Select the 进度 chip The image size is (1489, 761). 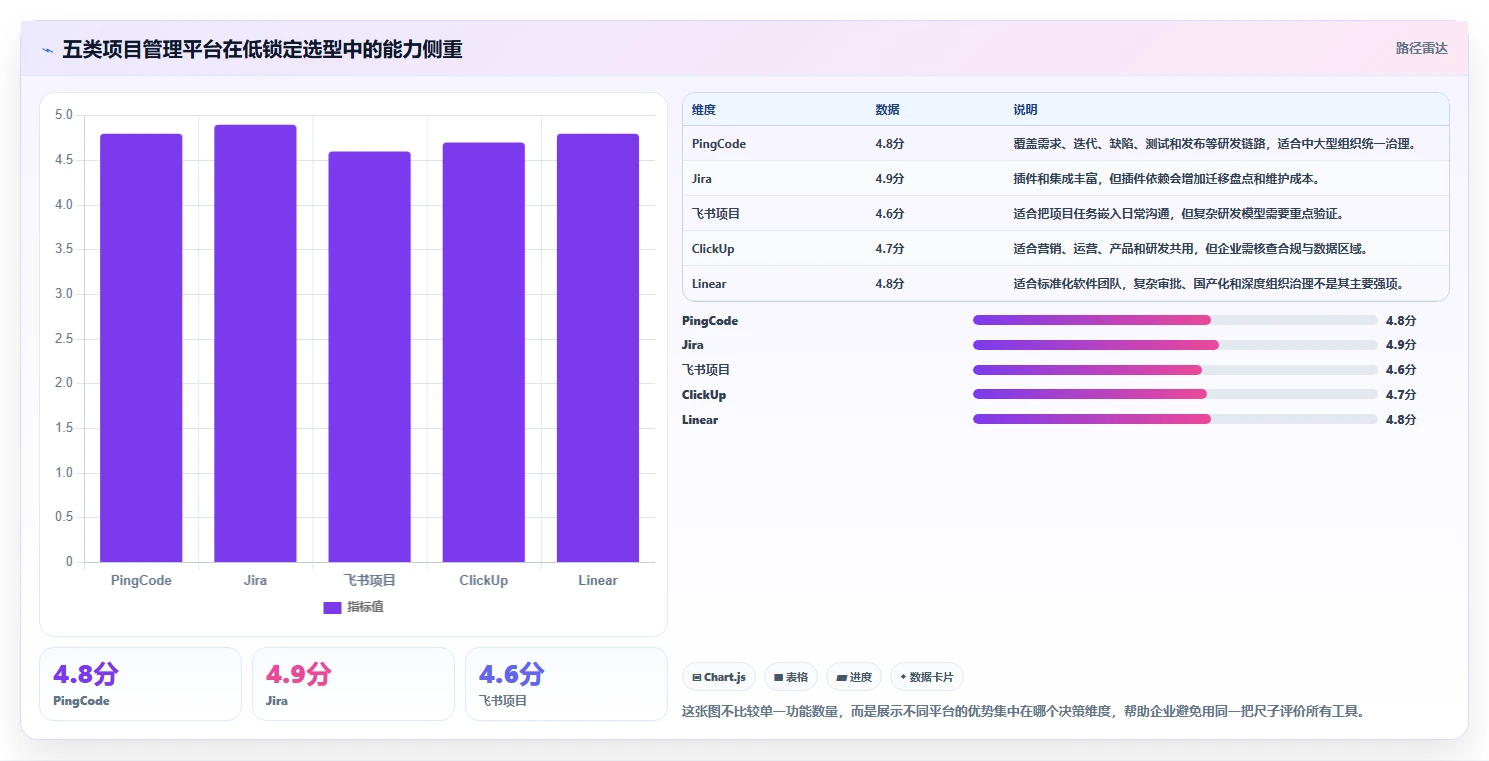tap(854, 677)
